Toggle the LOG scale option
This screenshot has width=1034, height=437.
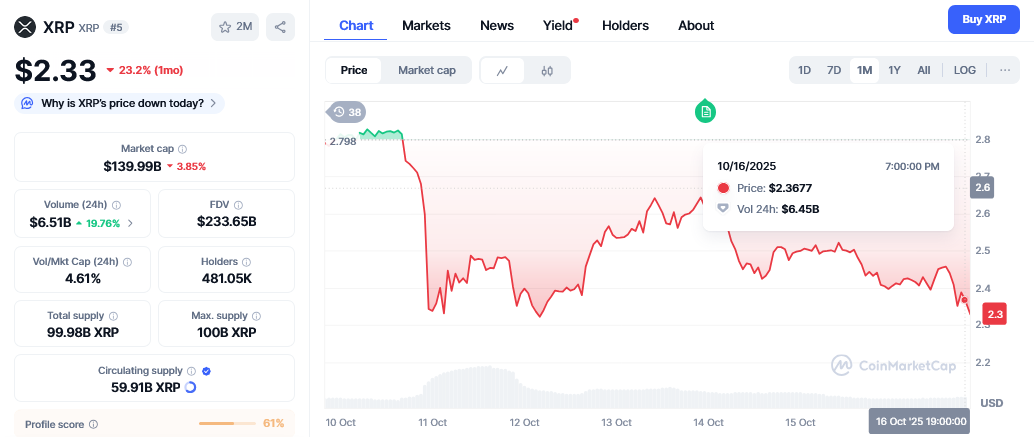pyautogui.click(x=965, y=70)
